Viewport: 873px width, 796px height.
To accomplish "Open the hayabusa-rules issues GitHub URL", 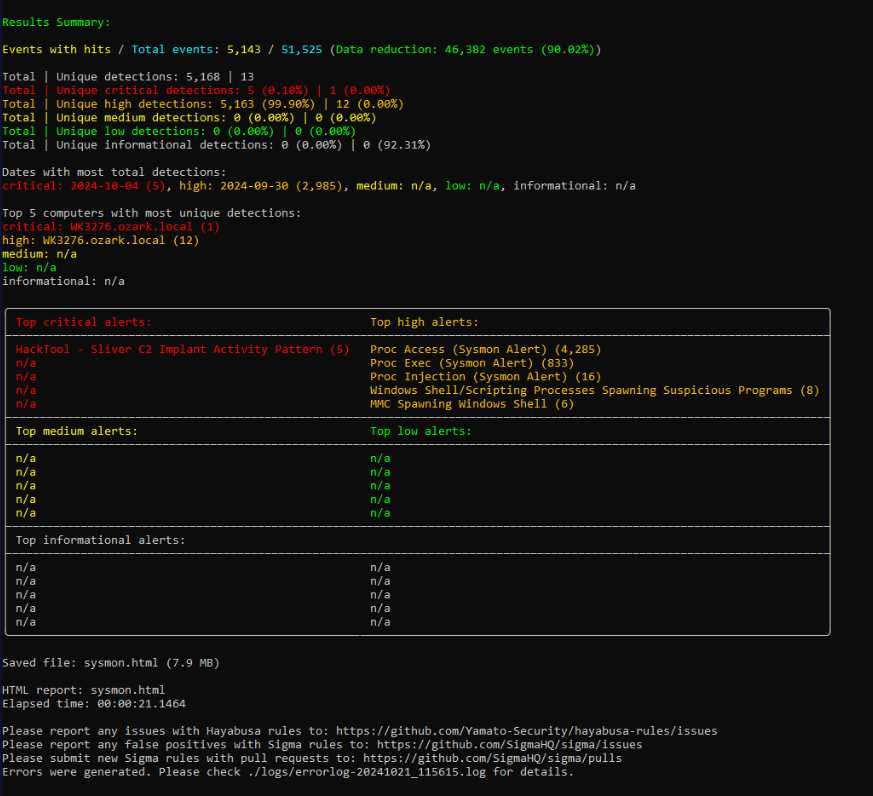I will (526, 731).
